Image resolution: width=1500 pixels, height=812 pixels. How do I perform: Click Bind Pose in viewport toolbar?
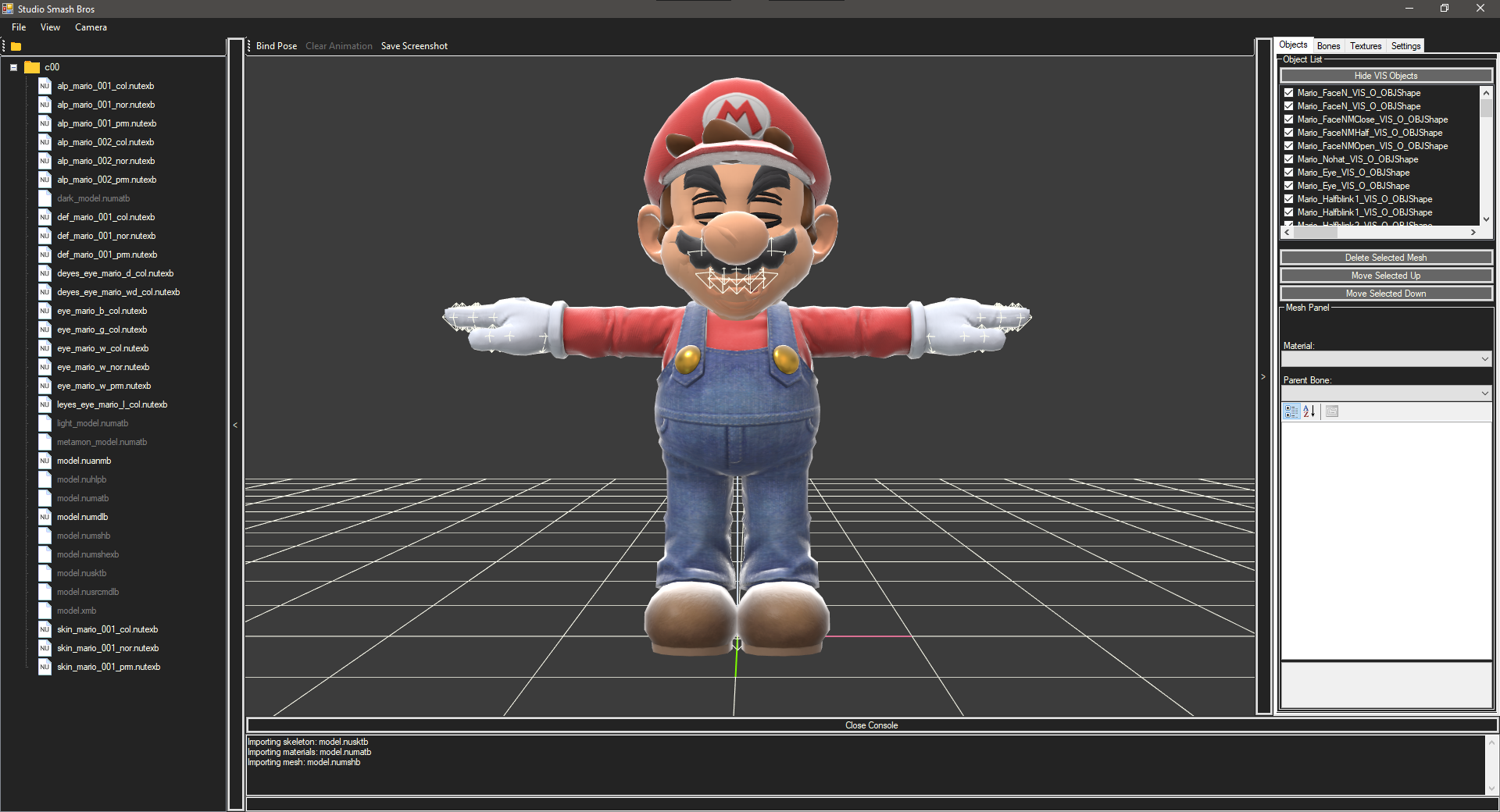[x=277, y=46]
